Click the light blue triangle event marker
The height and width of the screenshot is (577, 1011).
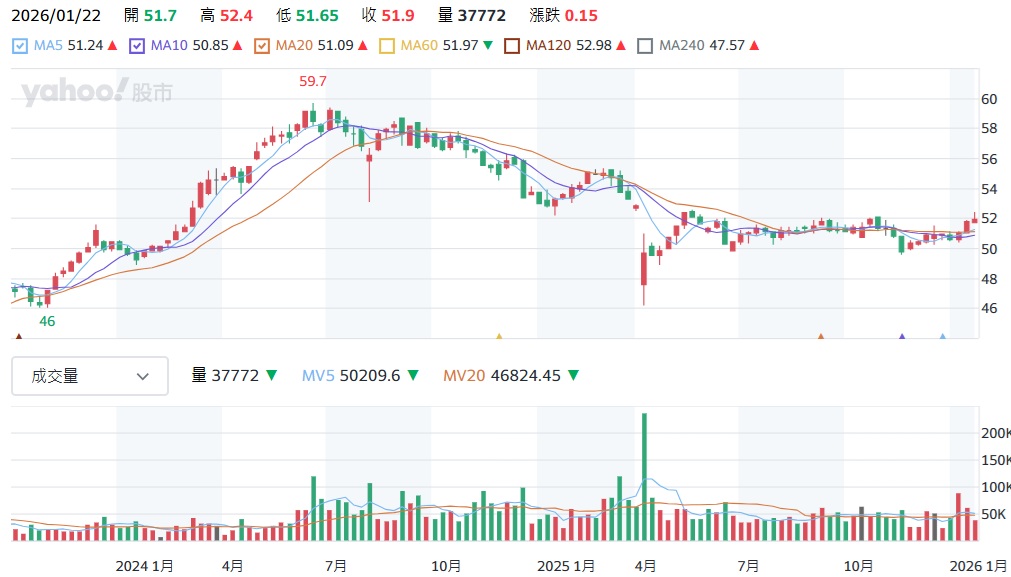coord(942,337)
